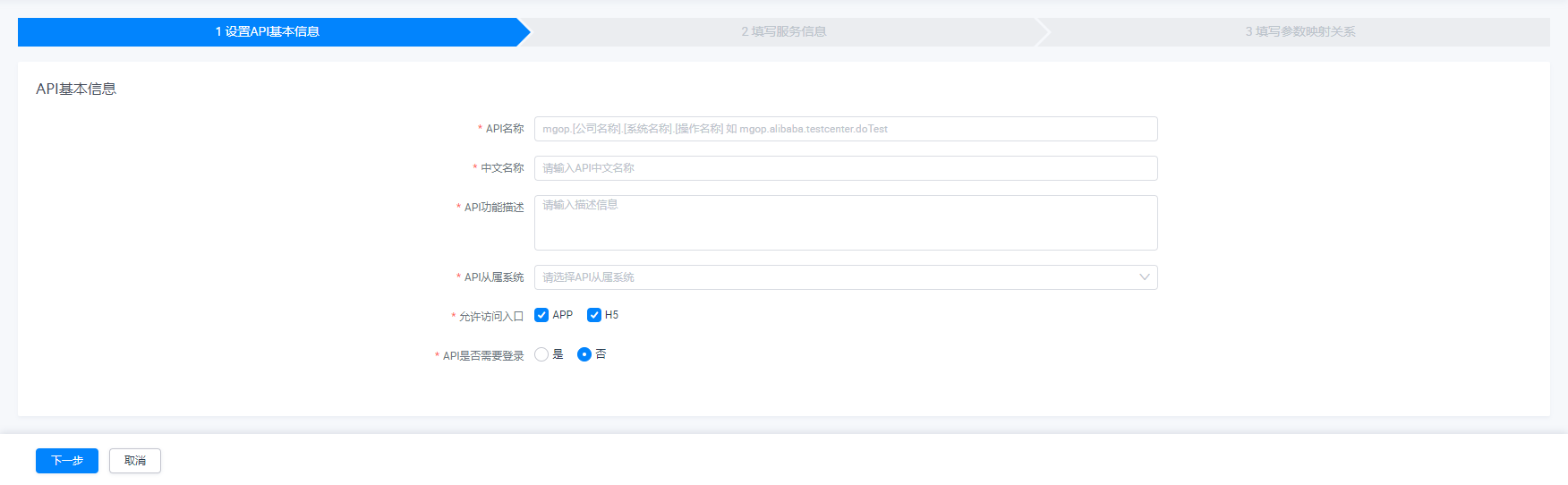
Task: Click the API从属系统 chevron arrow
Action: click(1144, 277)
